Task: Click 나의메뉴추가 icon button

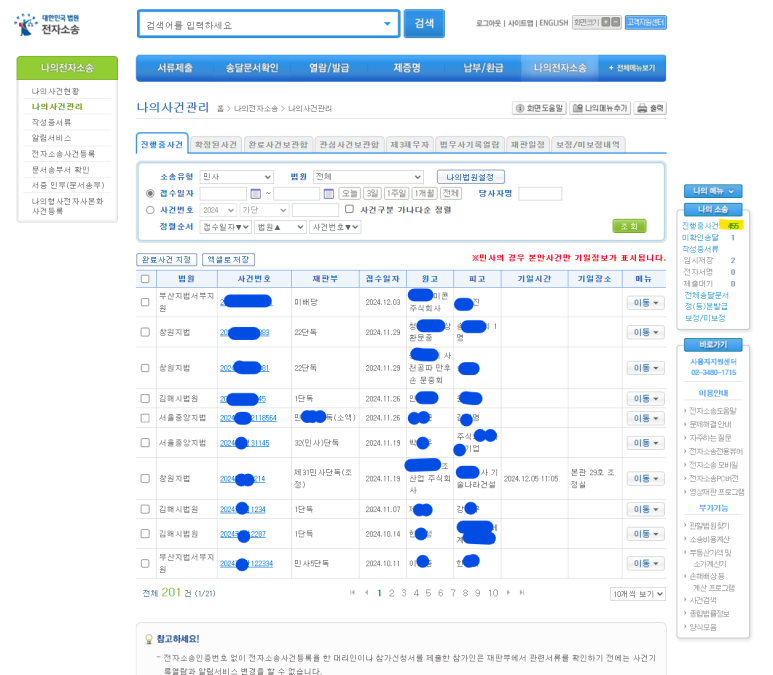Action: pyautogui.click(x=602, y=108)
